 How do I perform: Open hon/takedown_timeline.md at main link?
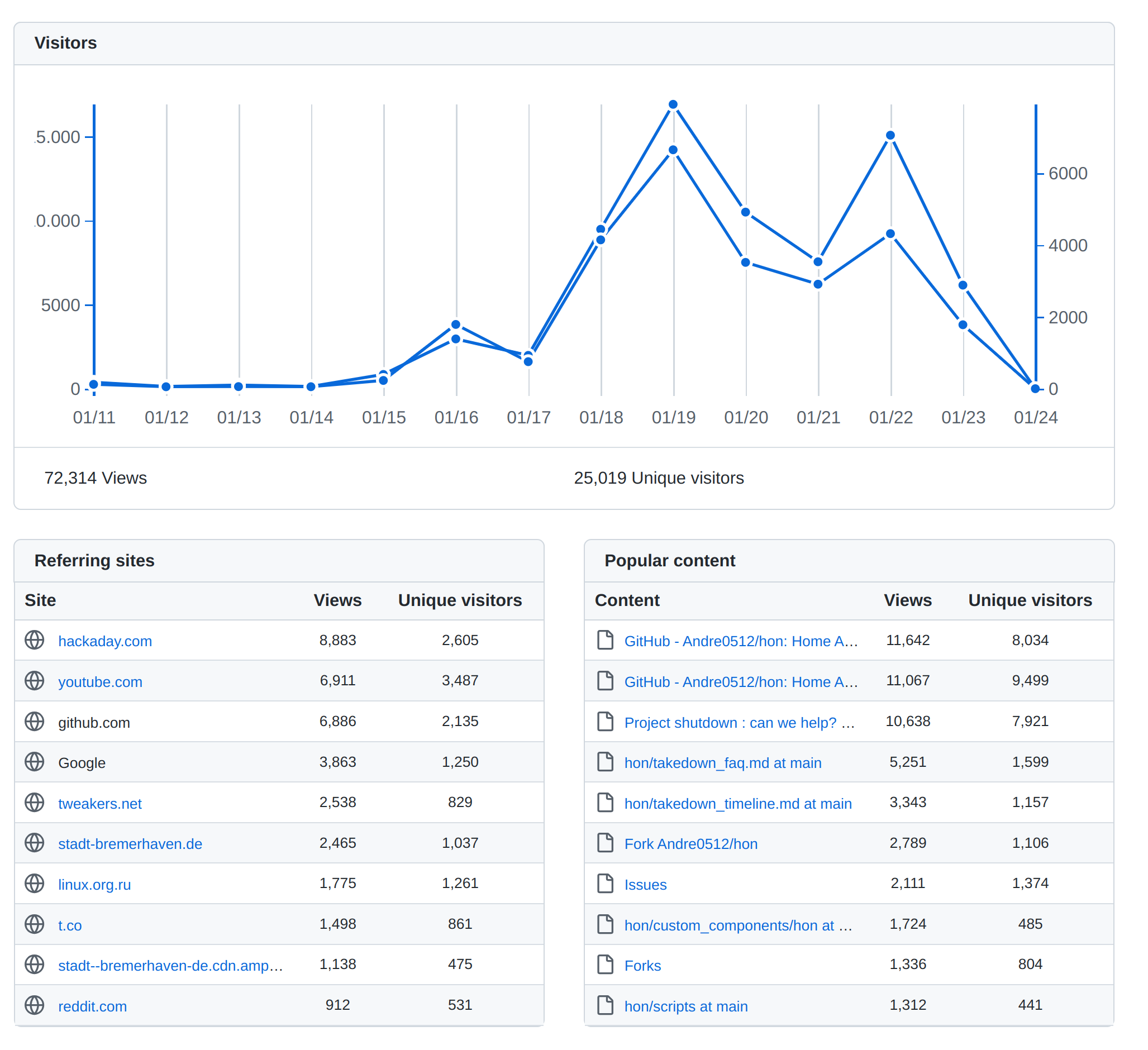738,804
